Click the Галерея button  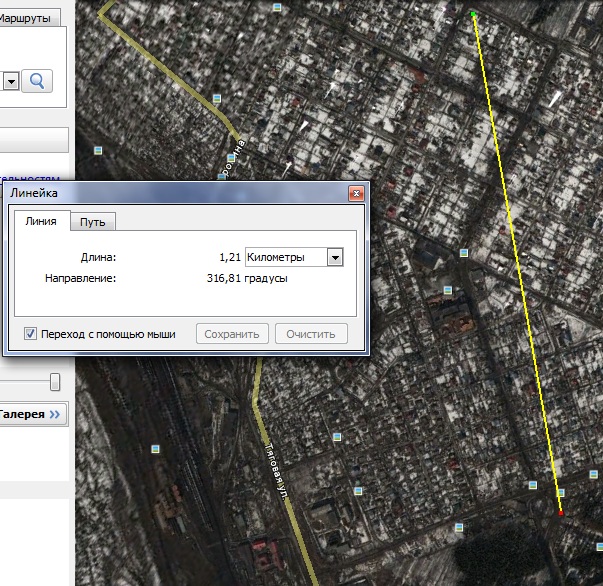coord(33,414)
